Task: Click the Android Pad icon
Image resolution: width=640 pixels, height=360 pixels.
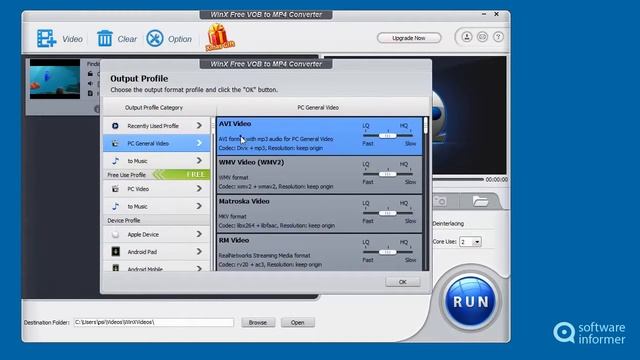Action: (x=116, y=251)
